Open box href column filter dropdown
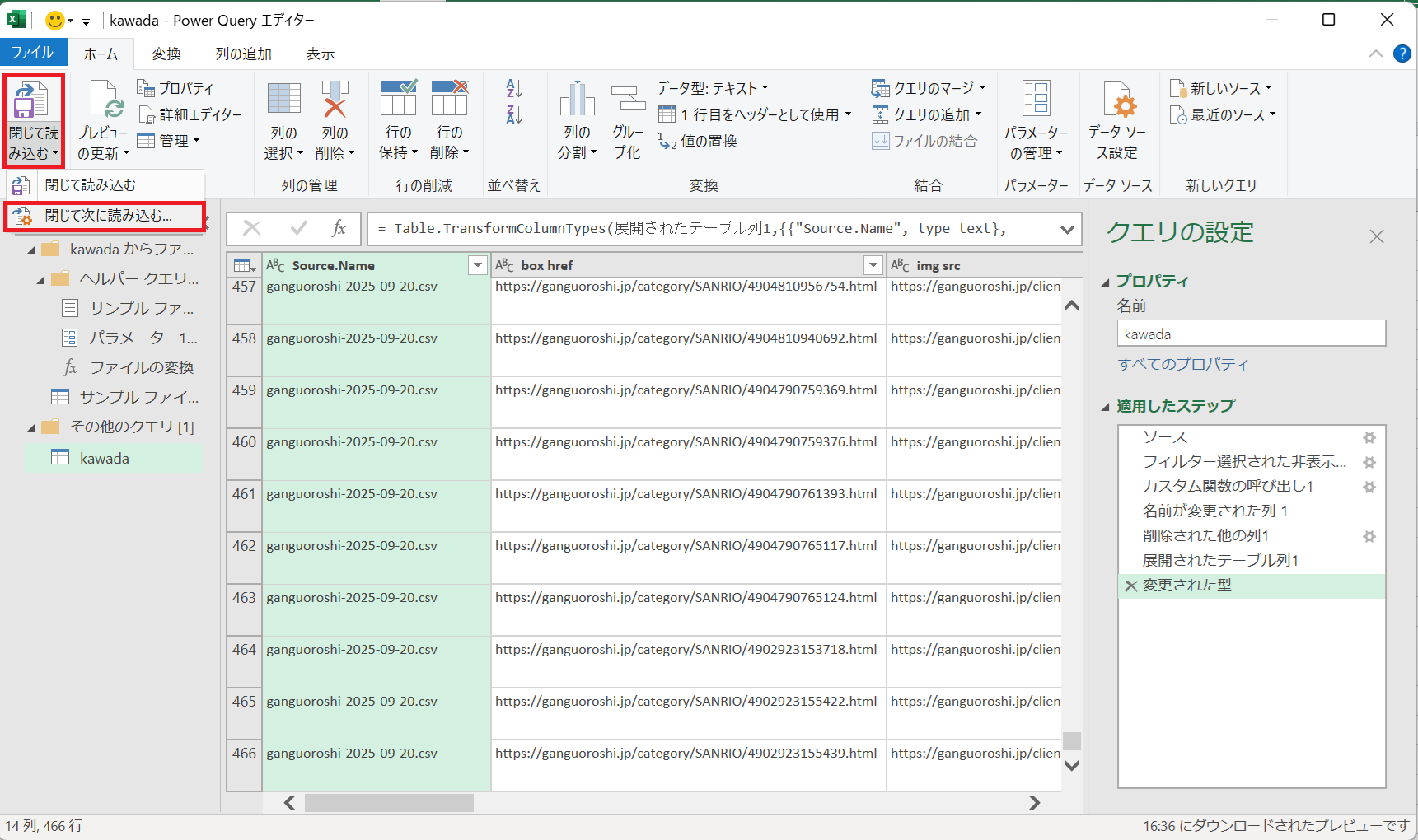This screenshot has height=840, width=1418. [873, 265]
